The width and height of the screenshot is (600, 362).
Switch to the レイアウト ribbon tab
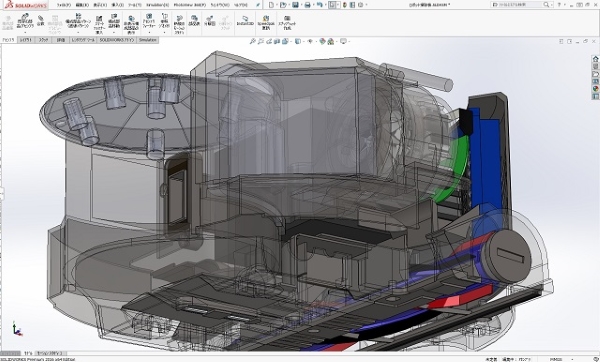26,40
